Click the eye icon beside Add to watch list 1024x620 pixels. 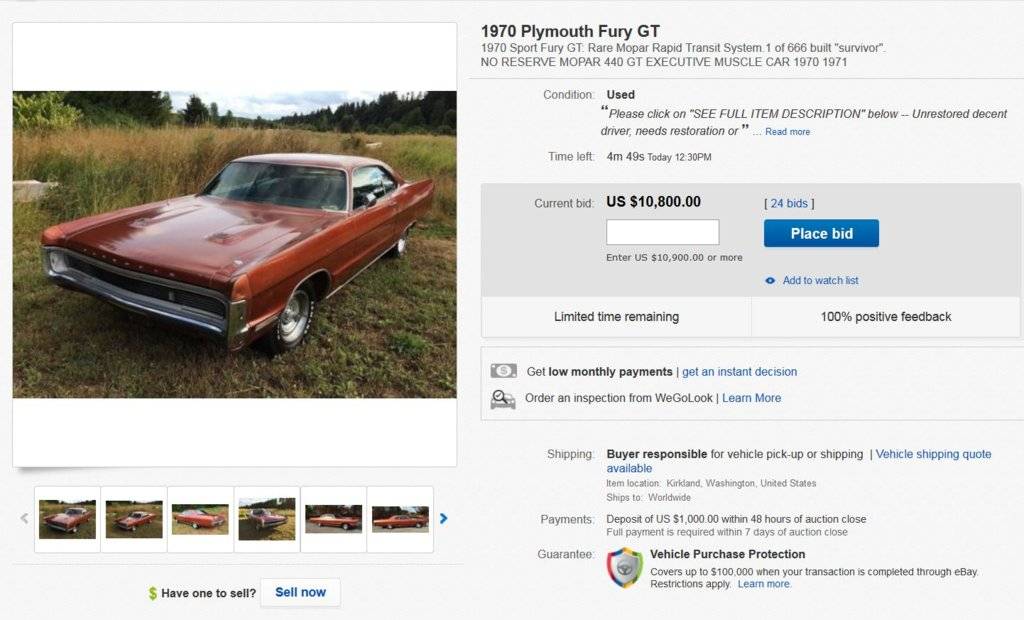click(x=770, y=281)
